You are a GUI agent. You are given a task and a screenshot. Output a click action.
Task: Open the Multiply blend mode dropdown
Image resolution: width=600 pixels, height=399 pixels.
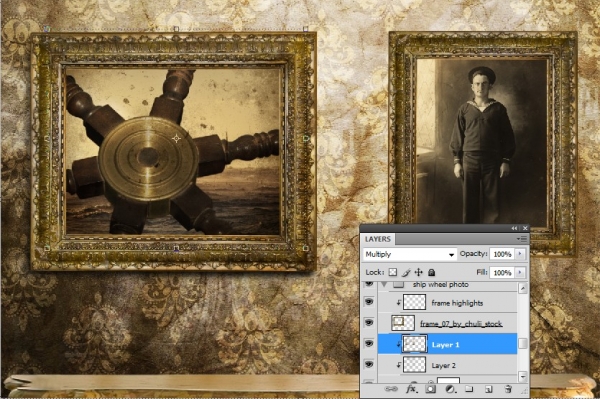pos(409,254)
